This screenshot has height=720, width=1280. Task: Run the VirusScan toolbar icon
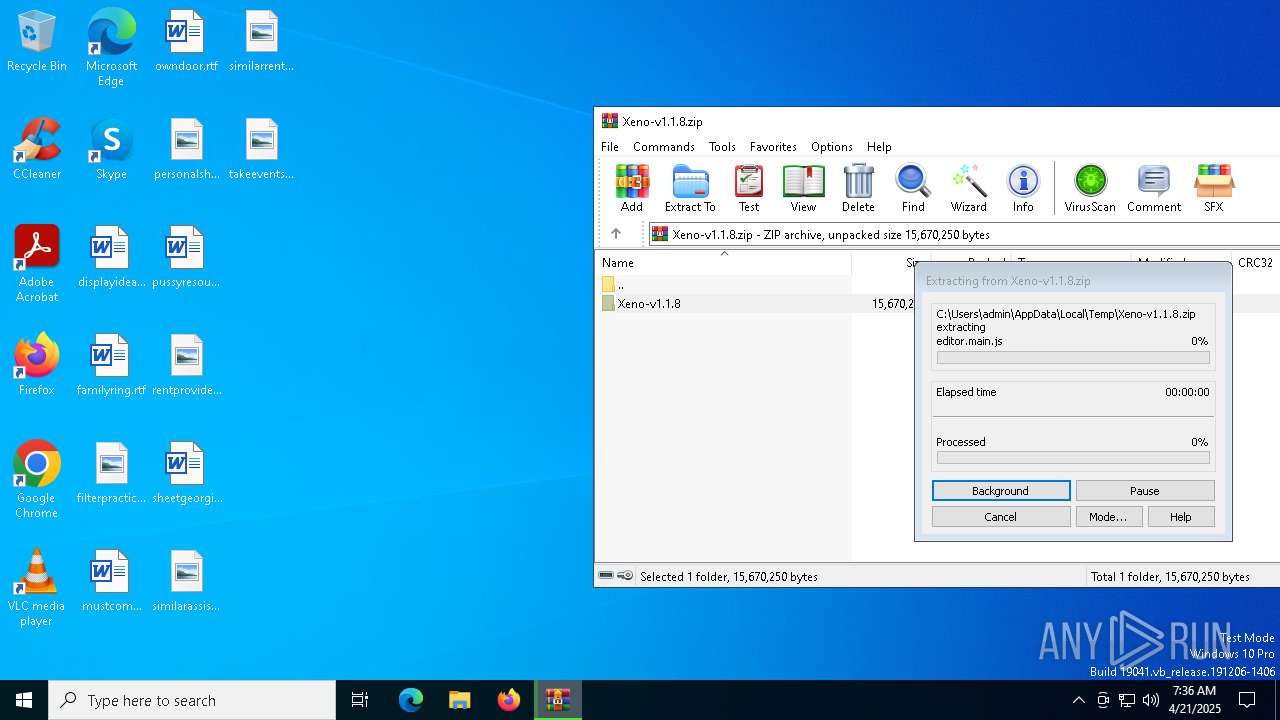(1090, 189)
